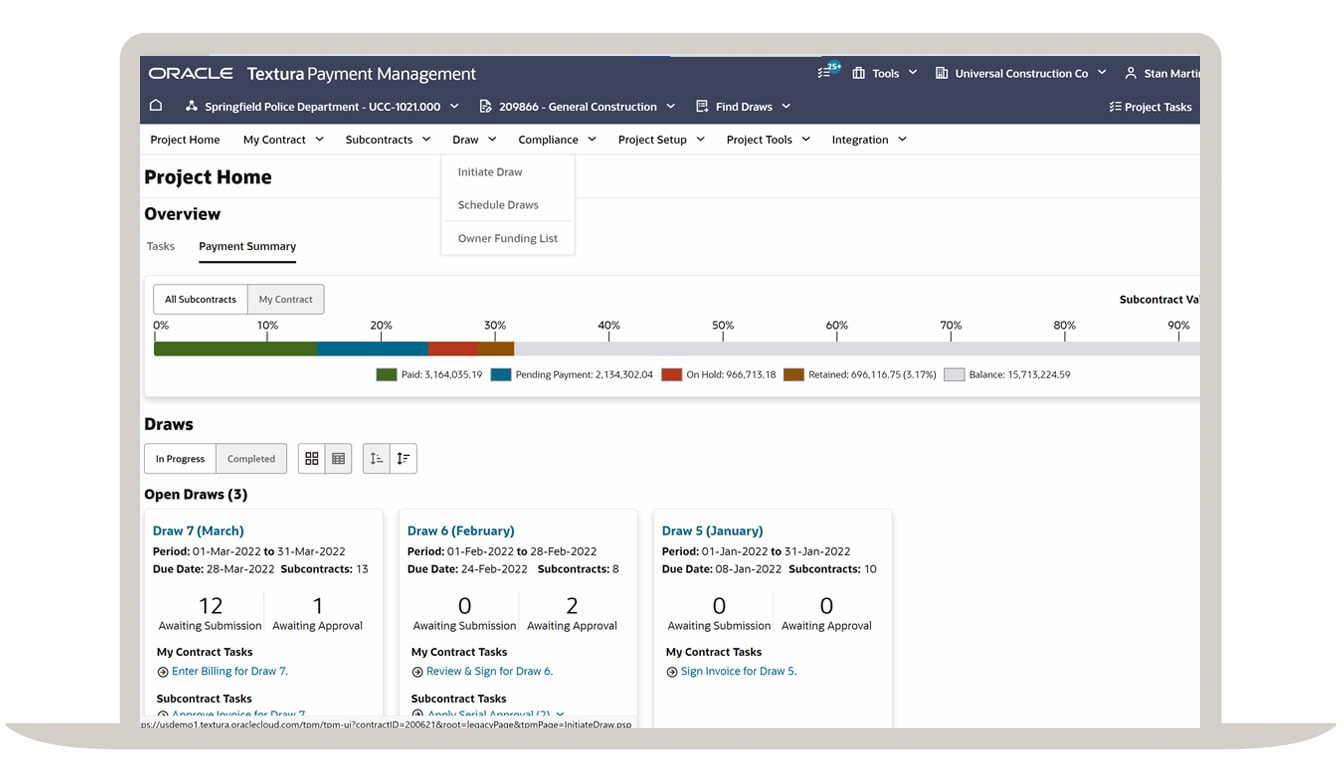The width and height of the screenshot is (1344, 764).
Task: Select Initiate Draw from the Draw menu
Action: tap(489, 171)
